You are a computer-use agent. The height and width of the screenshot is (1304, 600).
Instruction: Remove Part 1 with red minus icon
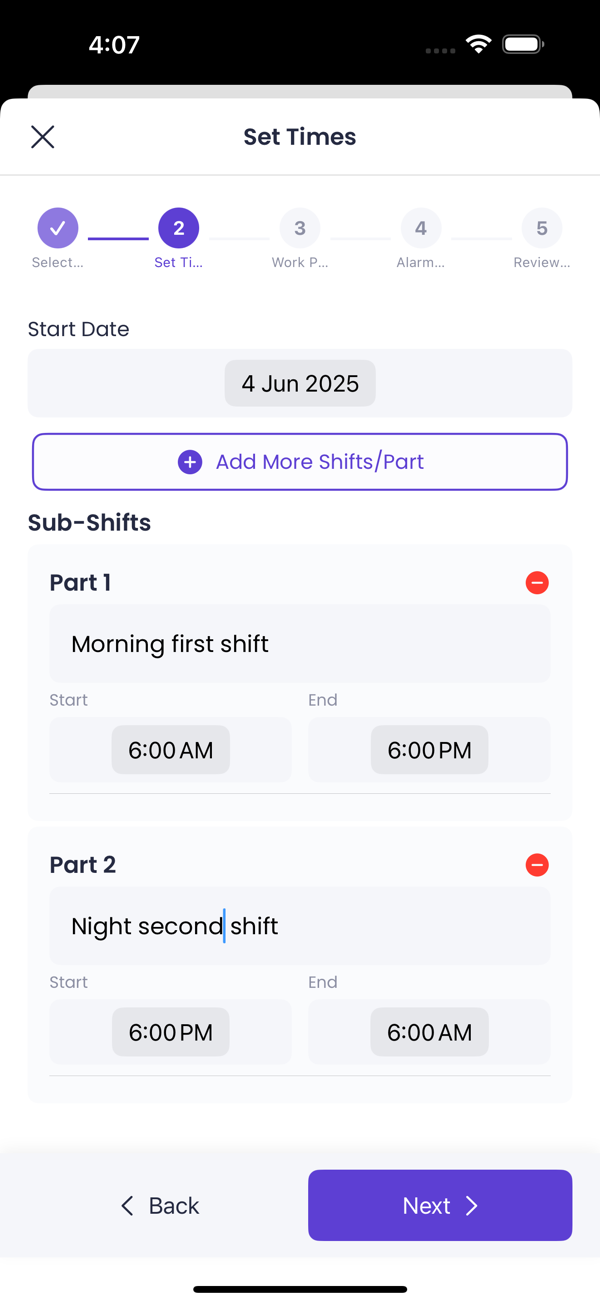tap(537, 582)
